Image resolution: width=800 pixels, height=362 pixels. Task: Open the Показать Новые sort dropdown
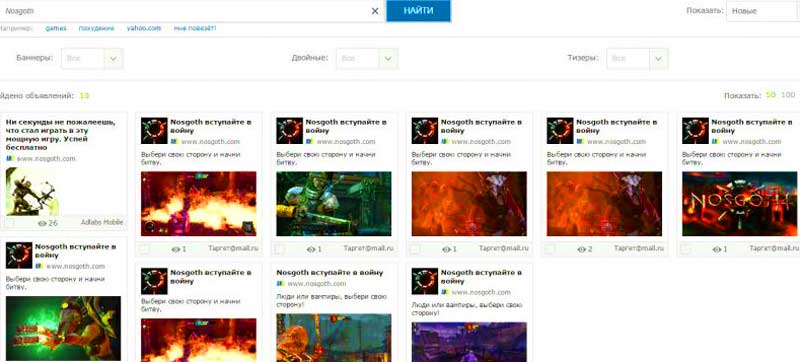[763, 11]
